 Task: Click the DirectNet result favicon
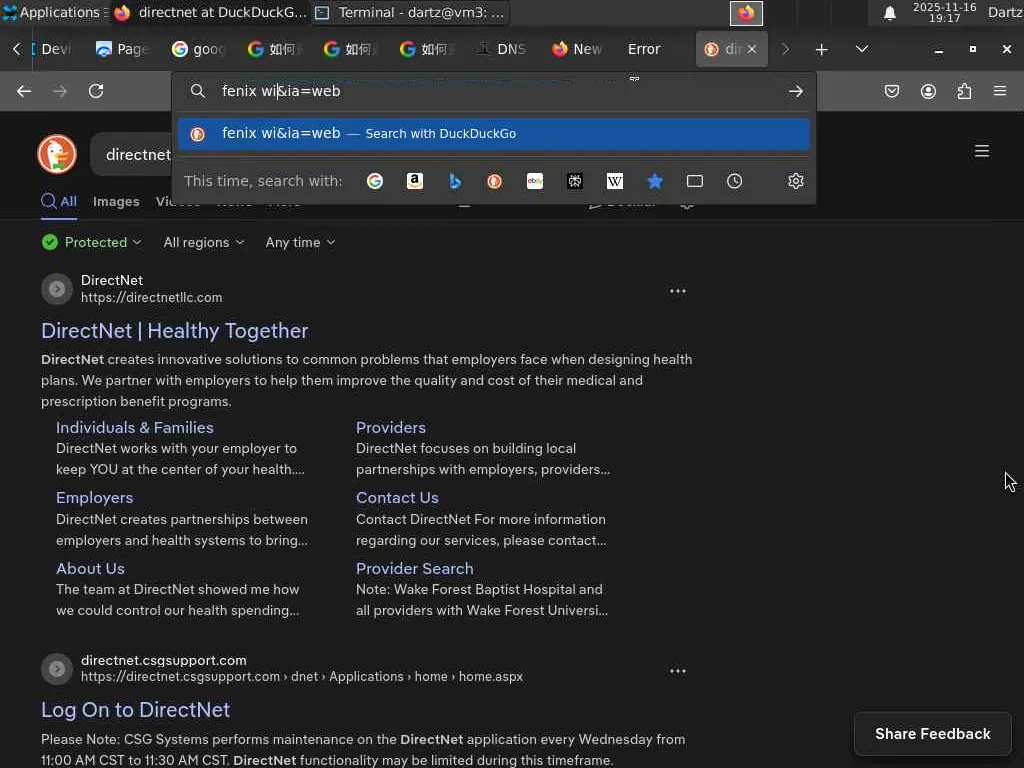[57, 289]
